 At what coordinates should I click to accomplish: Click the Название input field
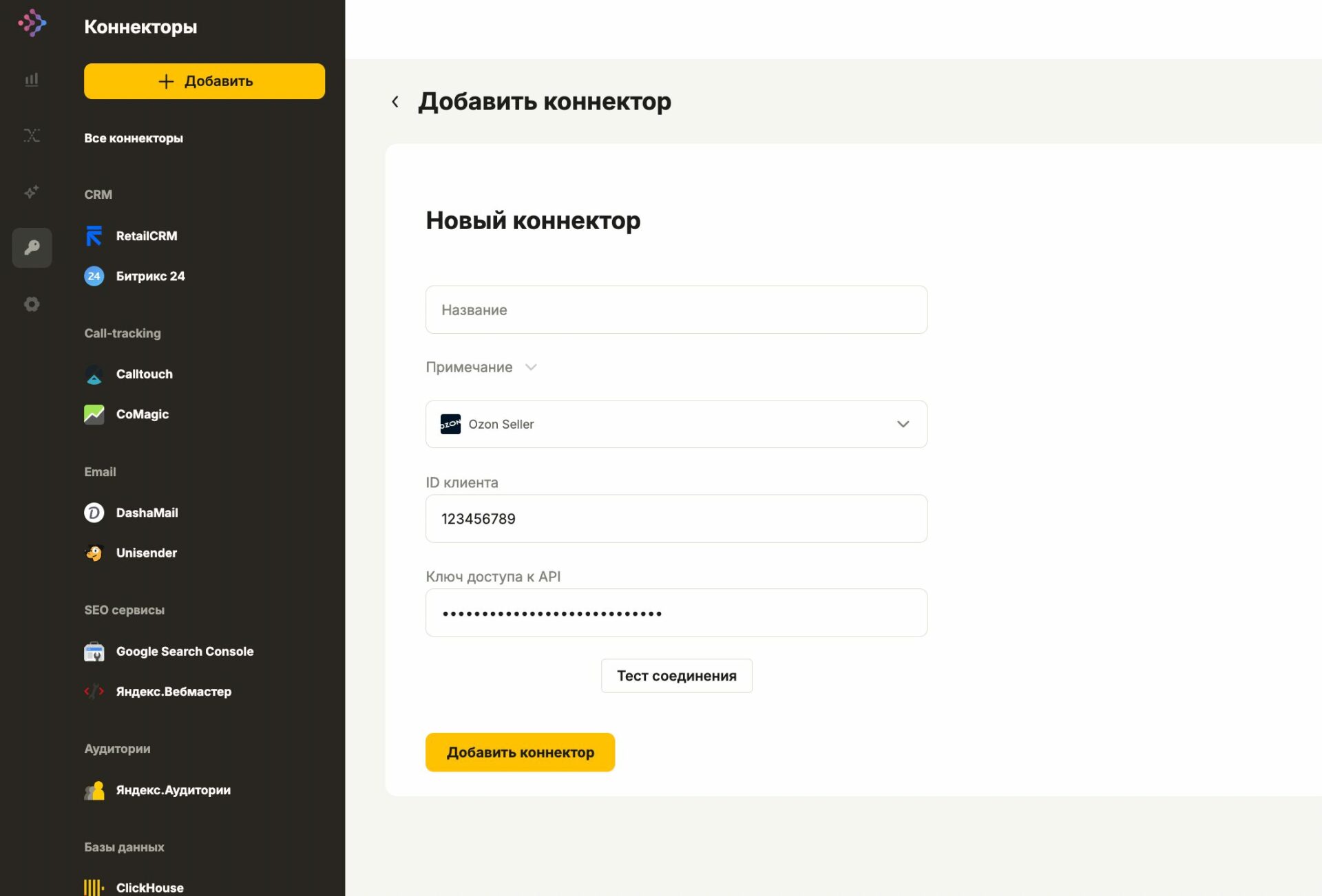click(676, 310)
